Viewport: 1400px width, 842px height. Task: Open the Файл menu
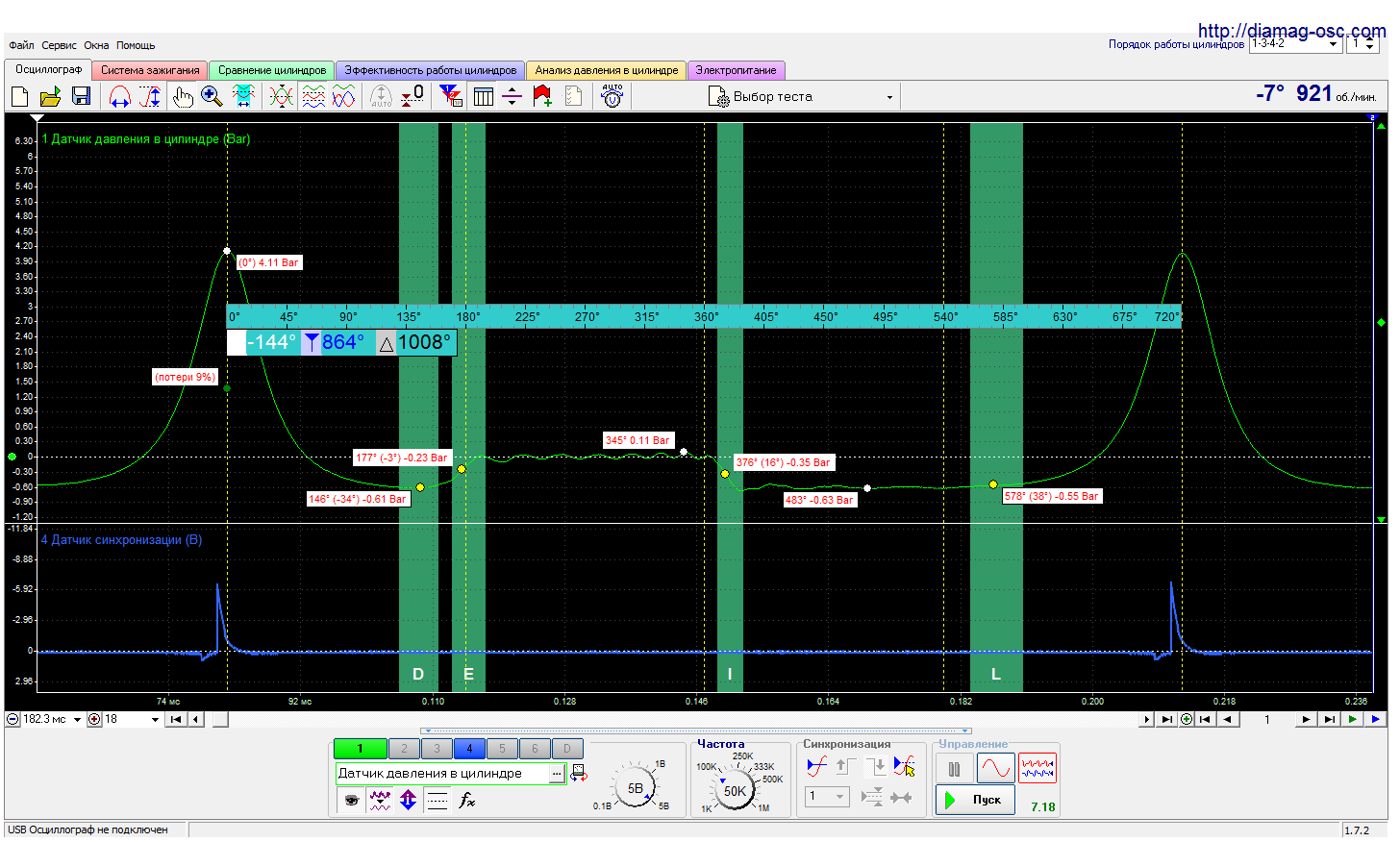tap(21, 45)
